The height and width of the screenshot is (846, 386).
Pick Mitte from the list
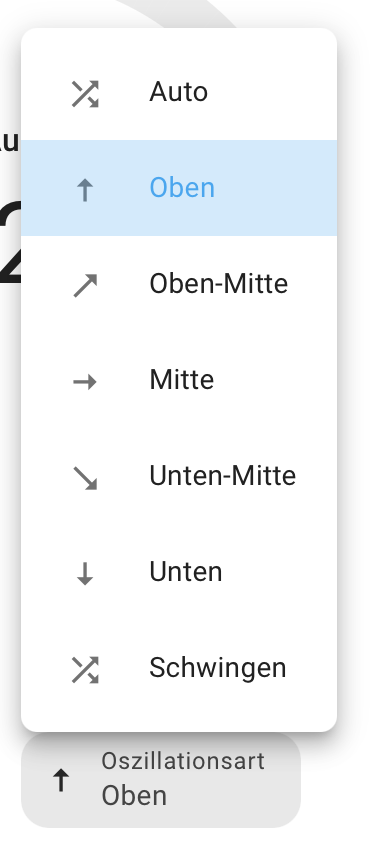coord(179,380)
